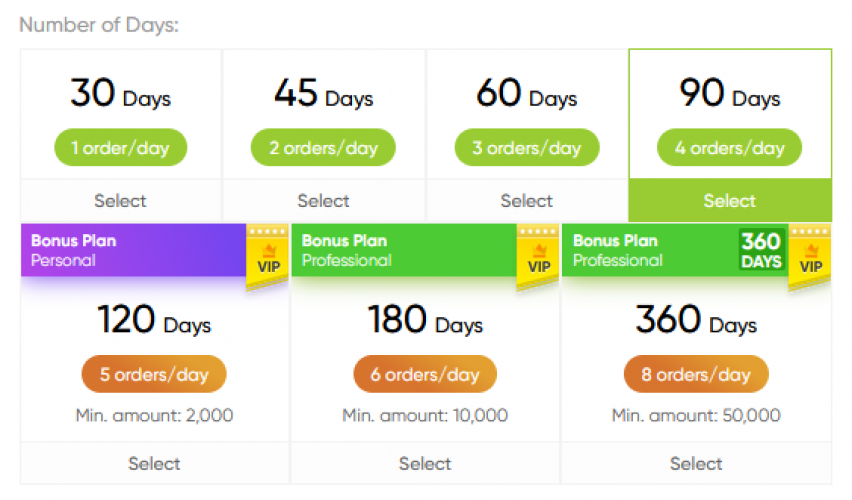
Task: Select the 60 Days plan
Action: (x=527, y=201)
